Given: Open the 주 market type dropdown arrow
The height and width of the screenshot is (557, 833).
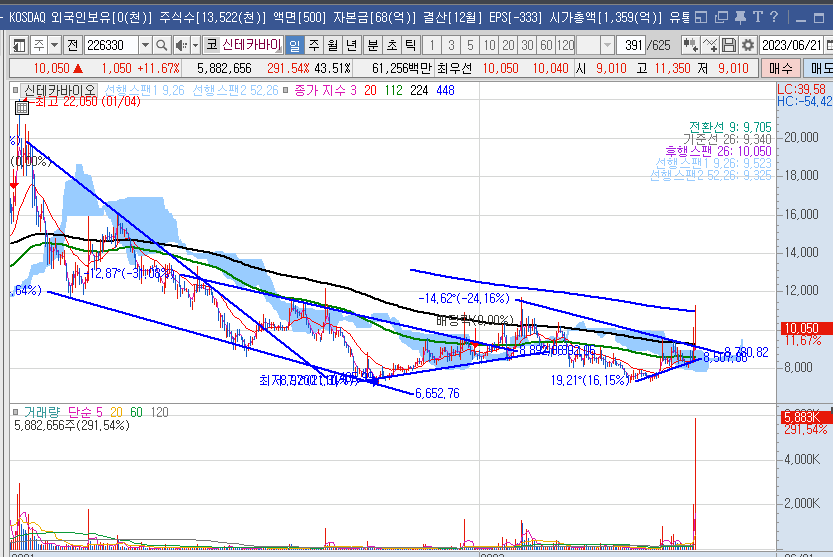Looking at the screenshot, I should tap(54, 45).
